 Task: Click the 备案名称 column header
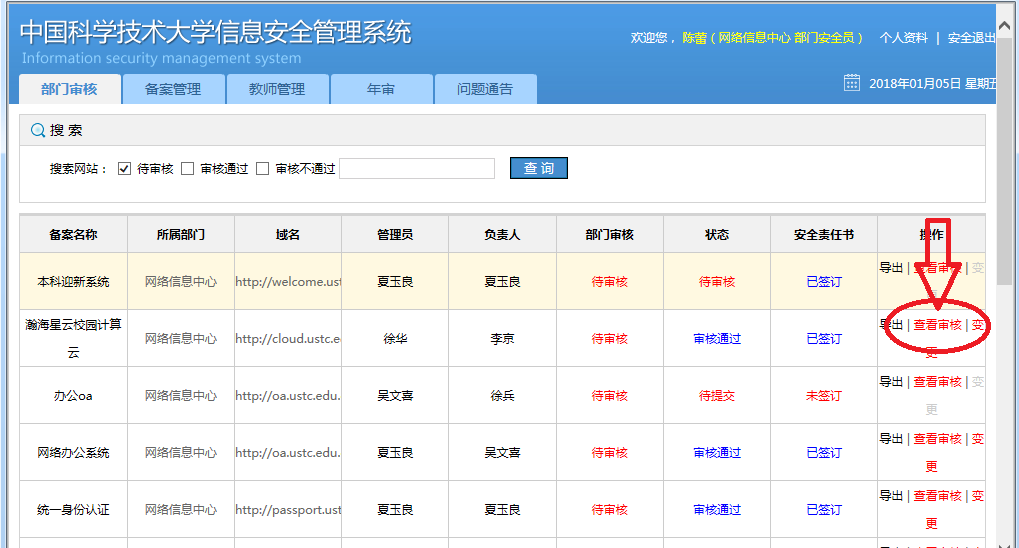73,235
